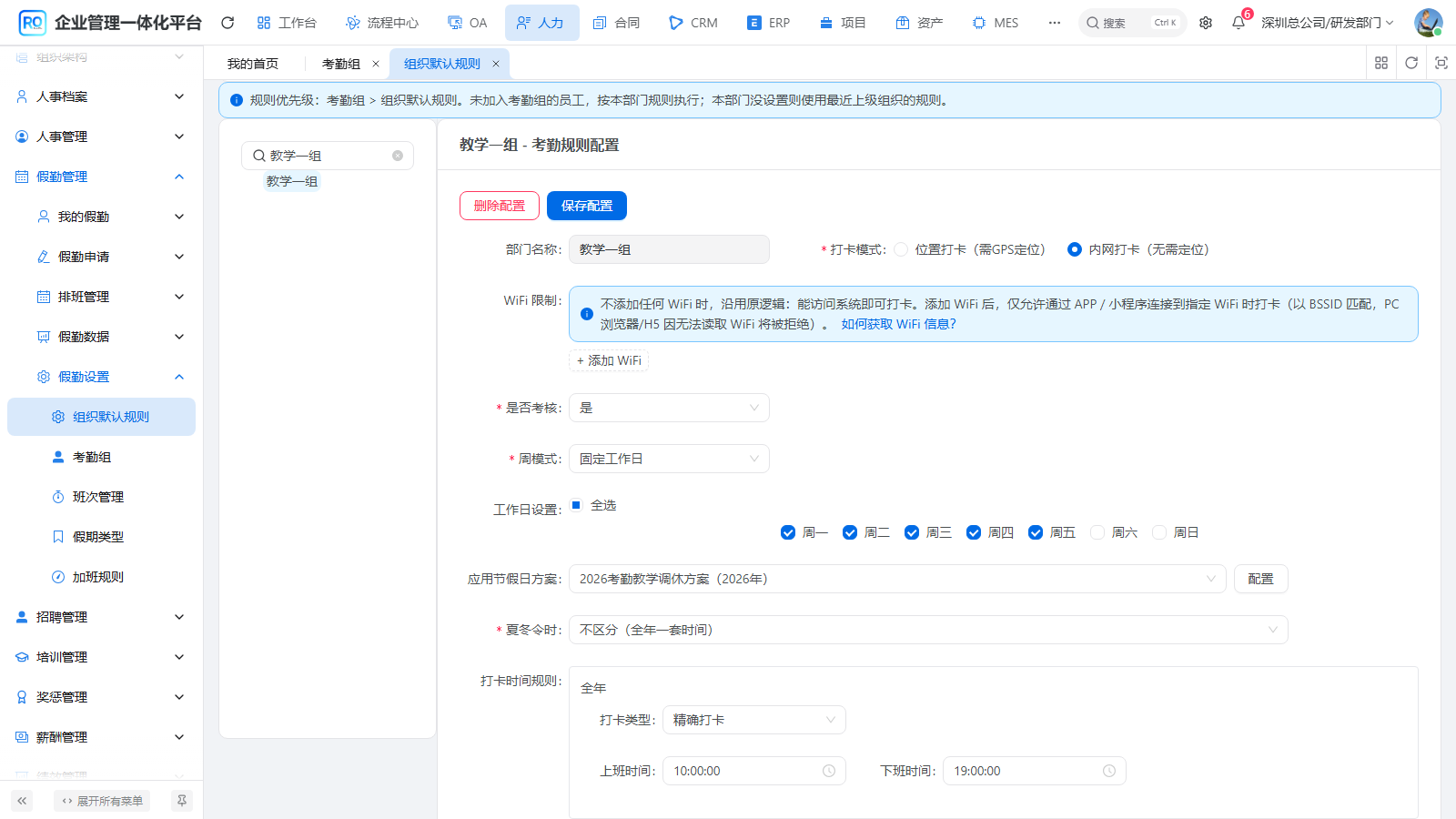Open the clock picker for 上班时间
The width and height of the screenshot is (1456, 819).
pos(829,771)
